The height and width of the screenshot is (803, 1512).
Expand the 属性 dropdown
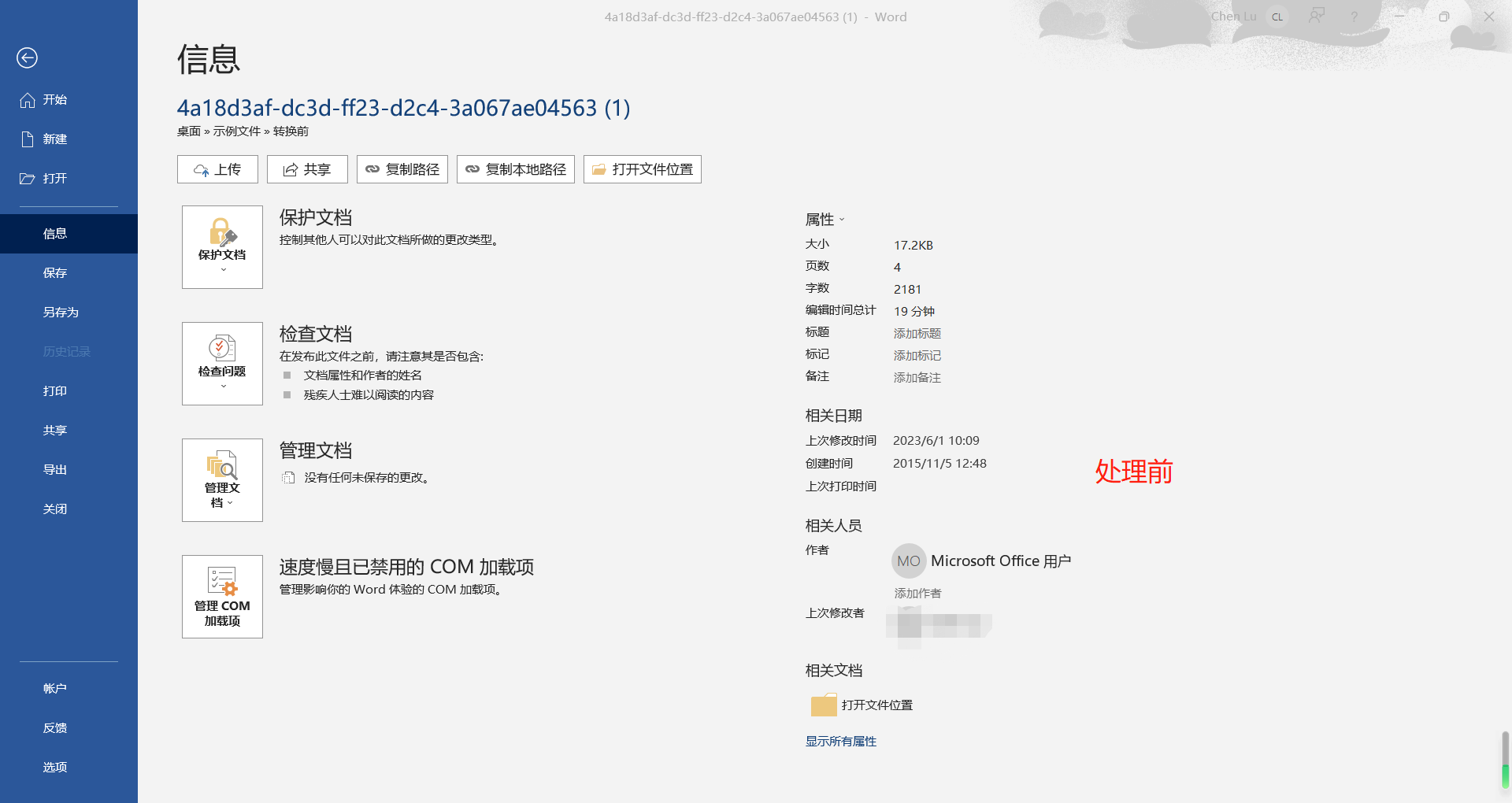[842, 220]
